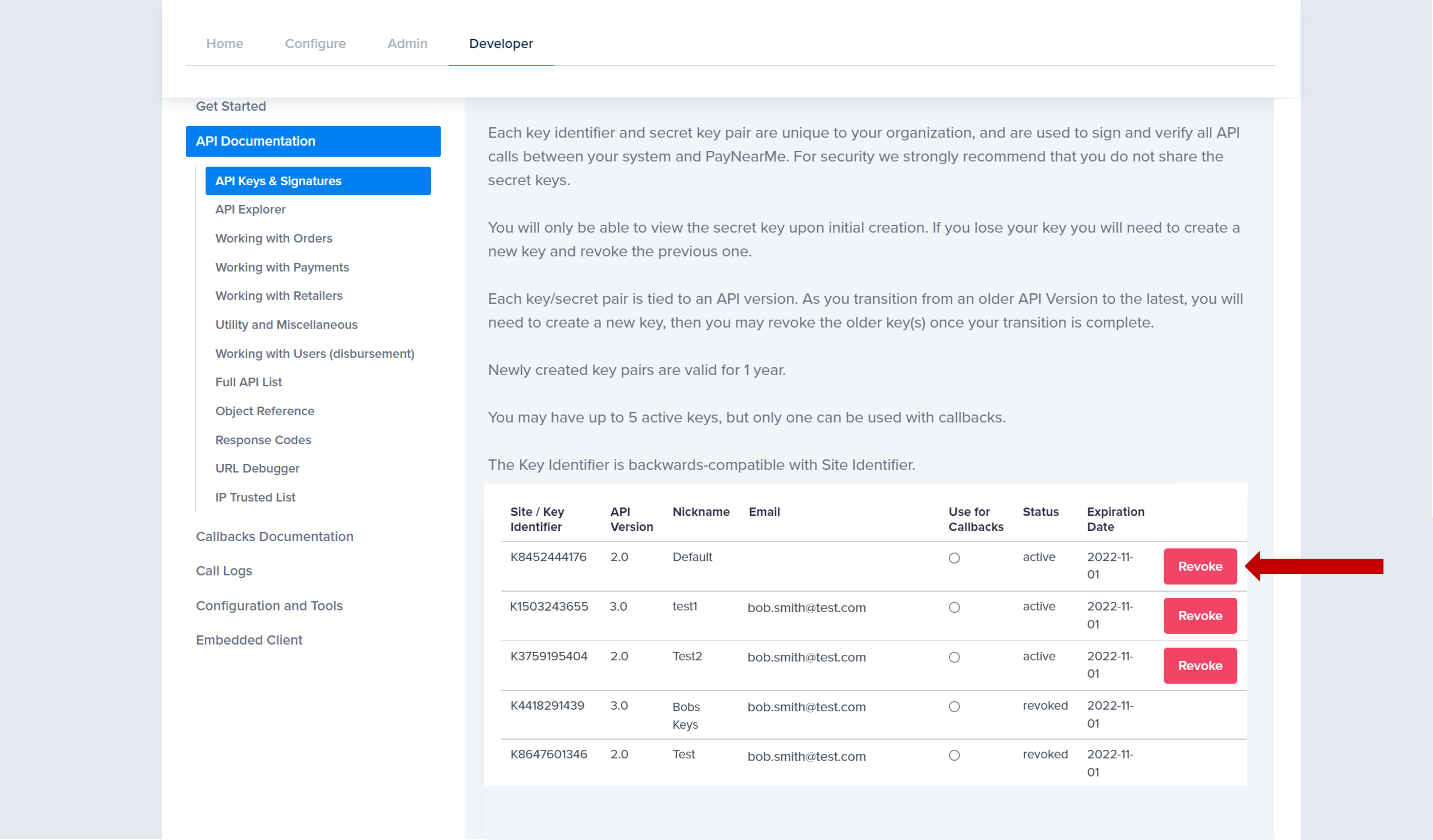
Task: Revoke the Default API key
Action: (x=1200, y=566)
